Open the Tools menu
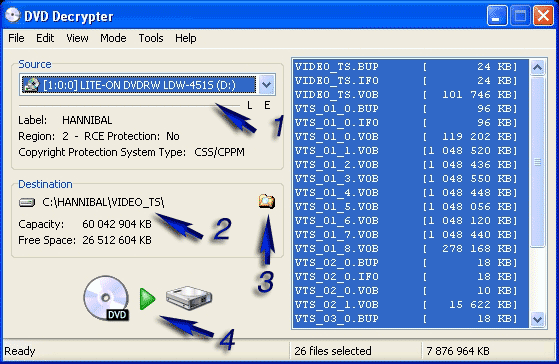 tap(151, 38)
